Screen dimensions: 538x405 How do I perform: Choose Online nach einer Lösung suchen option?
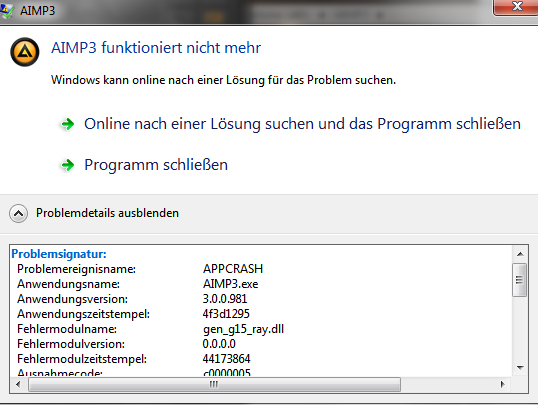point(302,124)
